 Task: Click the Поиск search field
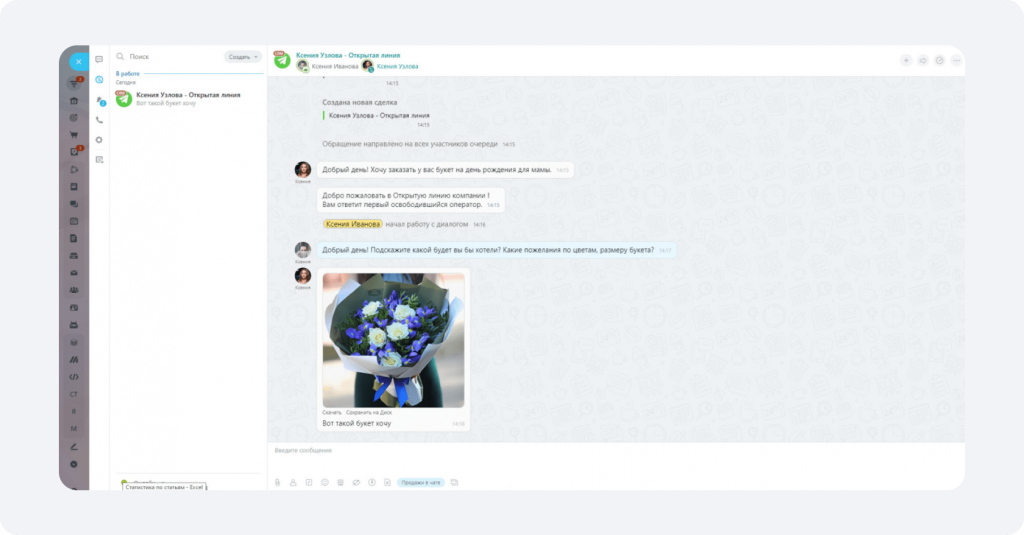[x=173, y=57]
